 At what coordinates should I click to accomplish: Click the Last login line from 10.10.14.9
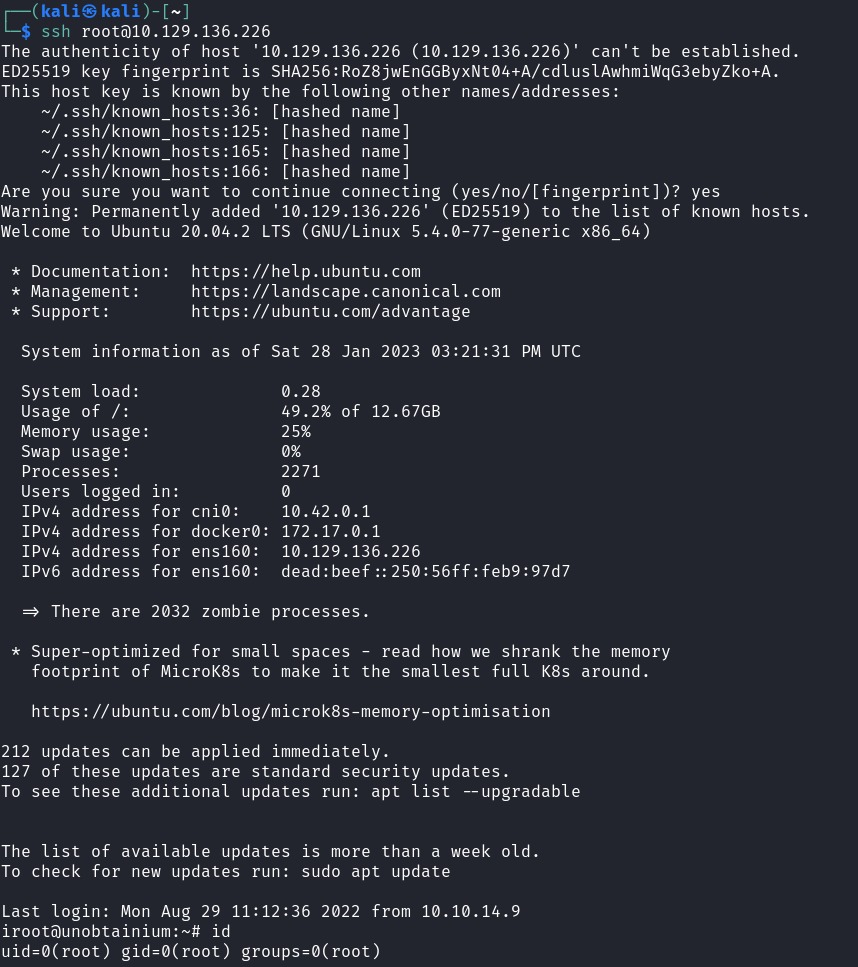coord(260,912)
